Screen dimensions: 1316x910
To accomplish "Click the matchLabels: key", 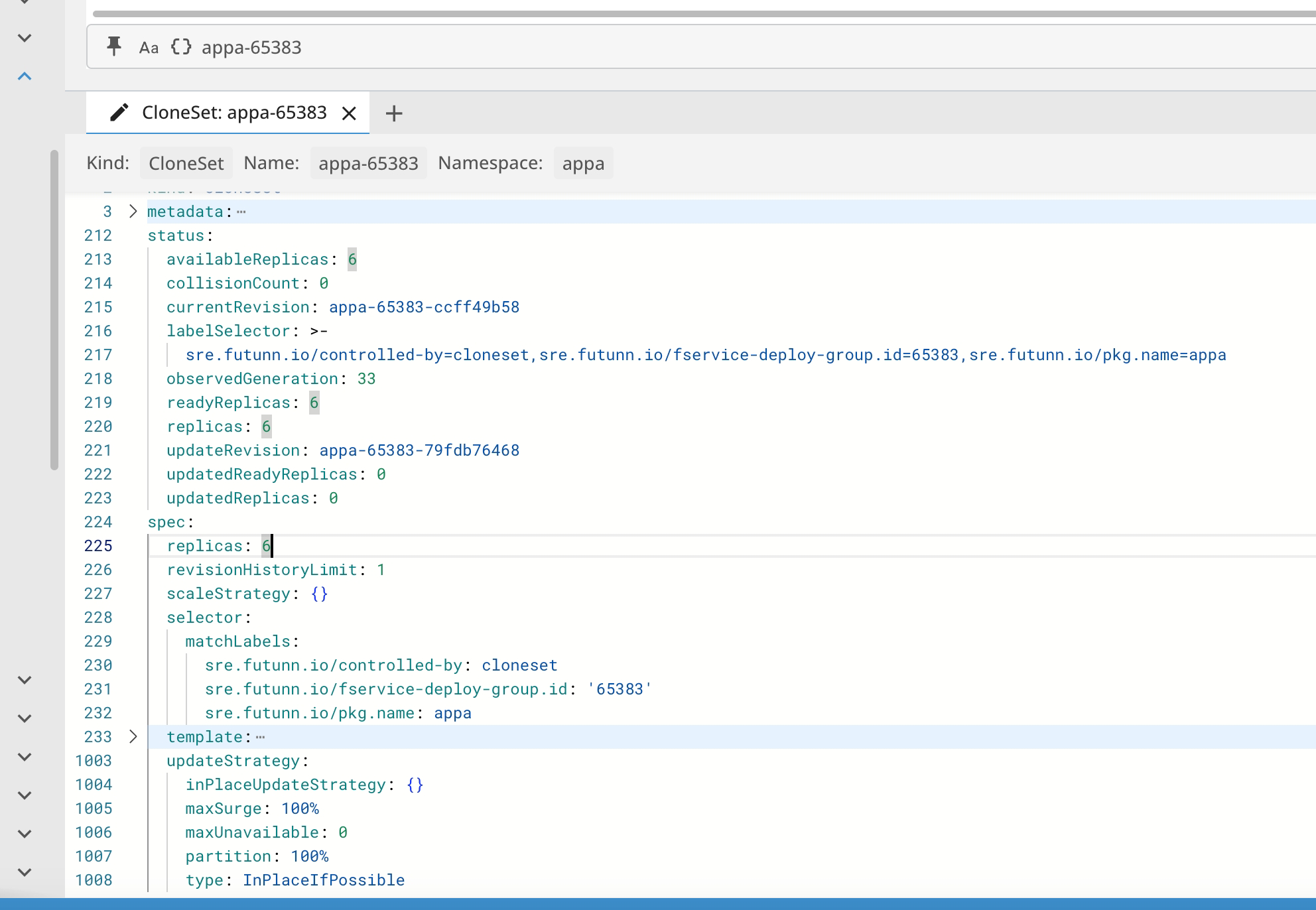I will click(242, 641).
